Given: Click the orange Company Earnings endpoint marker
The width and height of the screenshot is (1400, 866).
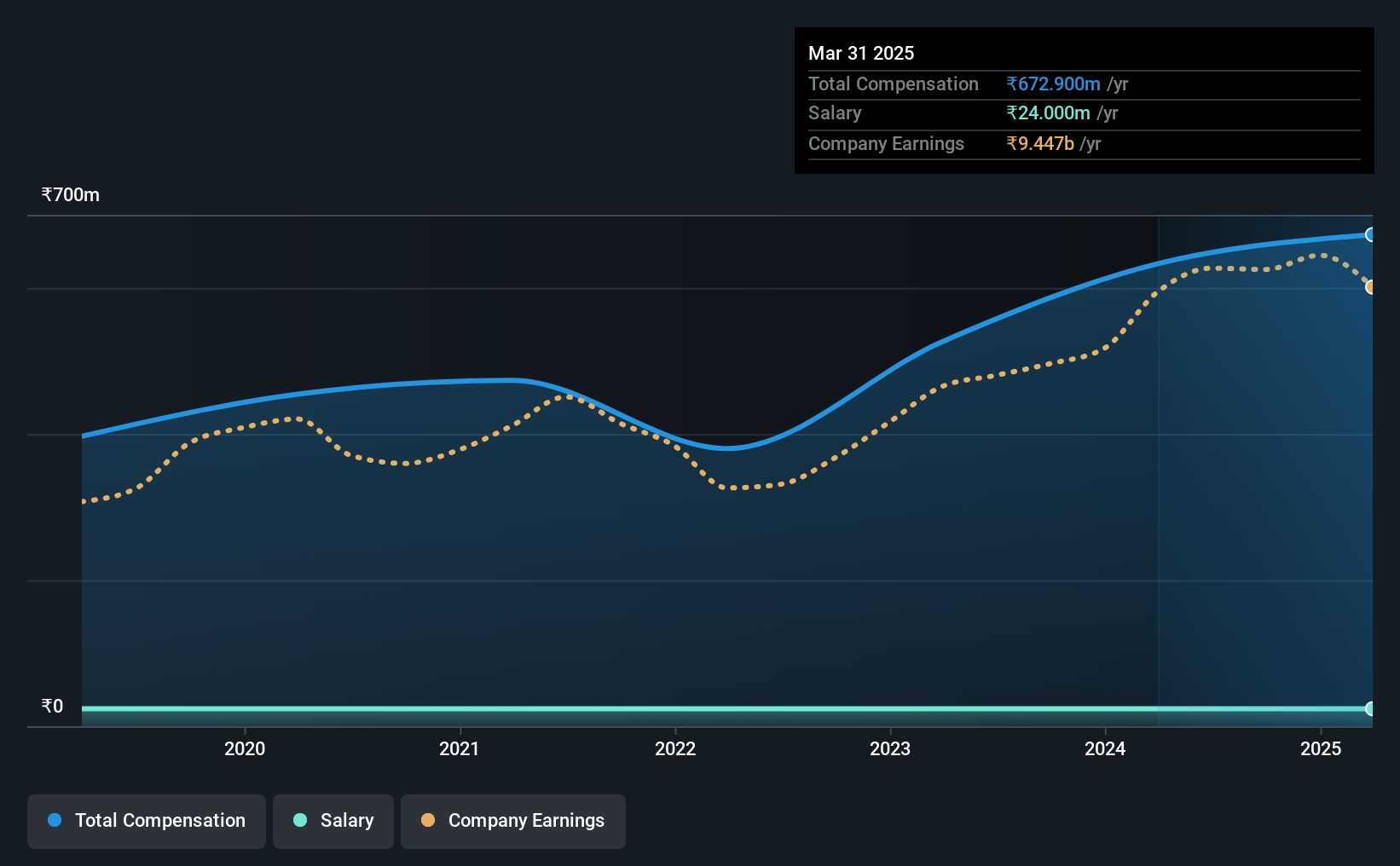Looking at the screenshot, I should point(1370,287).
